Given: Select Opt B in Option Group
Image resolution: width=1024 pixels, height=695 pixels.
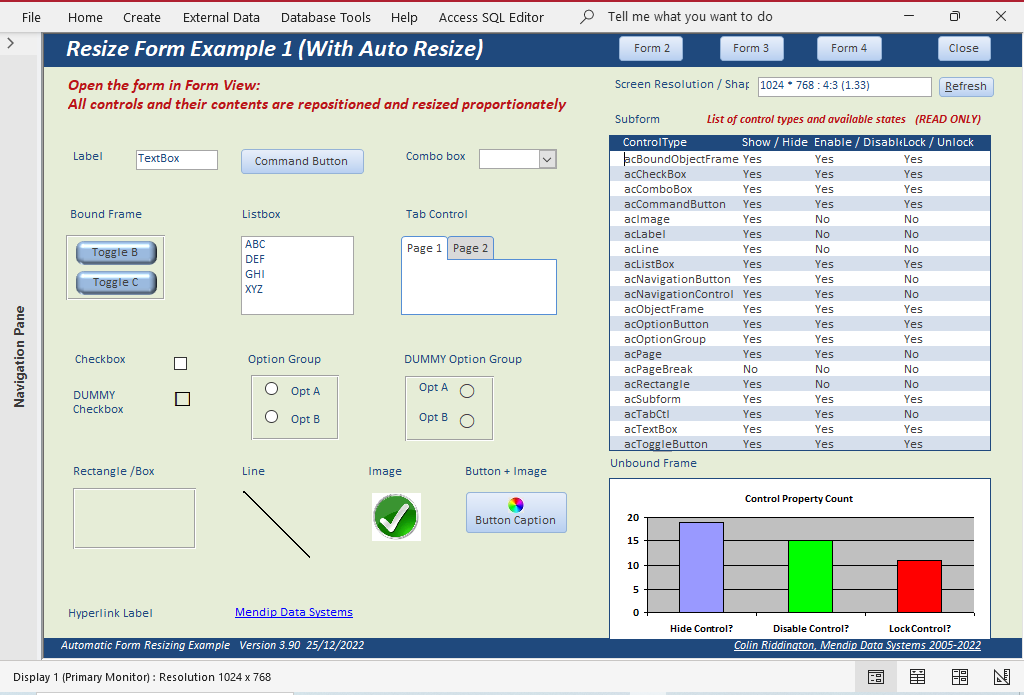Looking at the screenshot, I should [x=272, y=417].
